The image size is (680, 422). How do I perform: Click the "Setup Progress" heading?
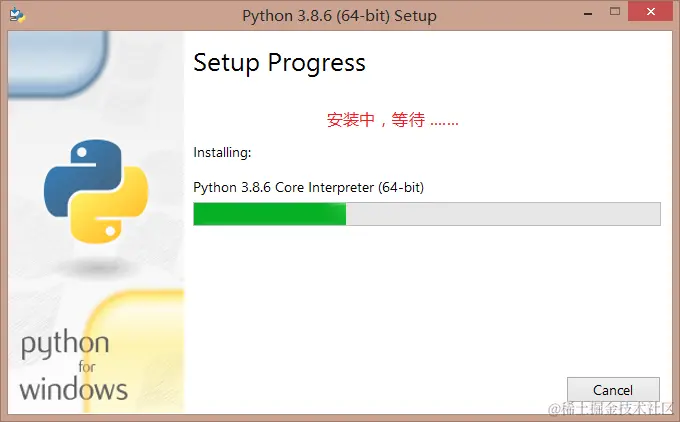(x=279, y=63)
